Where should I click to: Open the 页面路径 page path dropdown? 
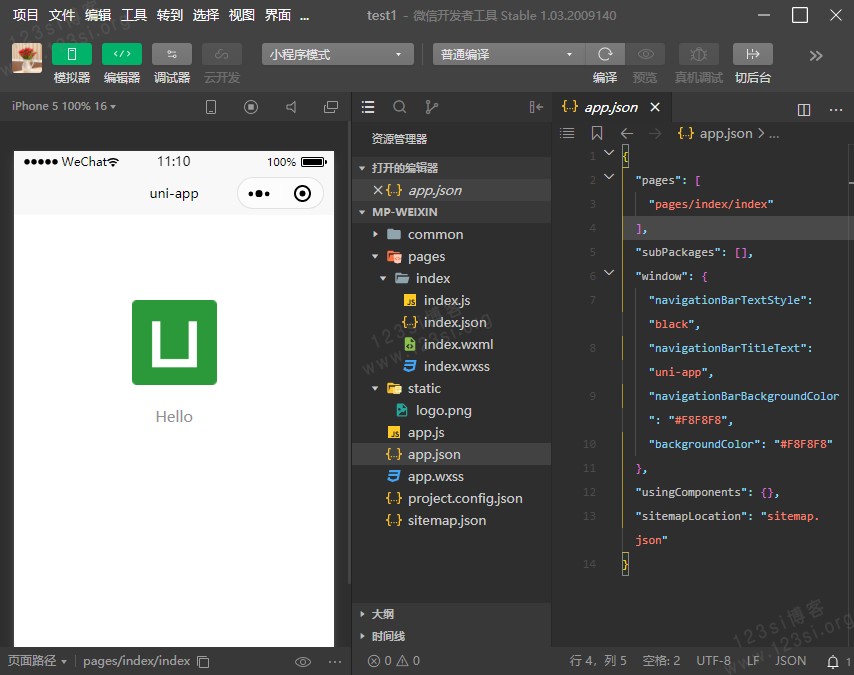36,661
